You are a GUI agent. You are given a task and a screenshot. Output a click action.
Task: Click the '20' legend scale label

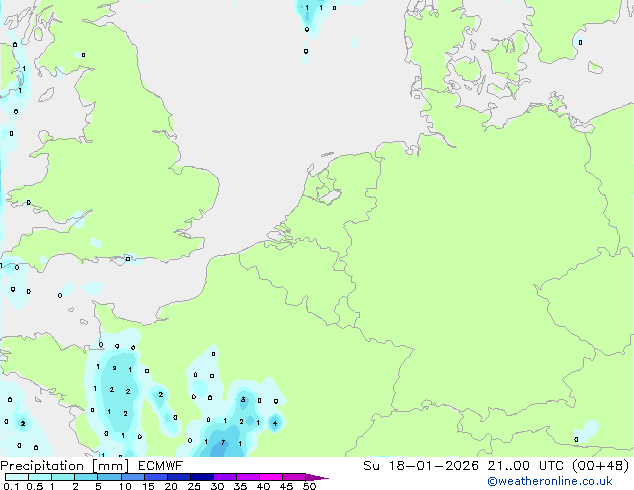(171, 486)
